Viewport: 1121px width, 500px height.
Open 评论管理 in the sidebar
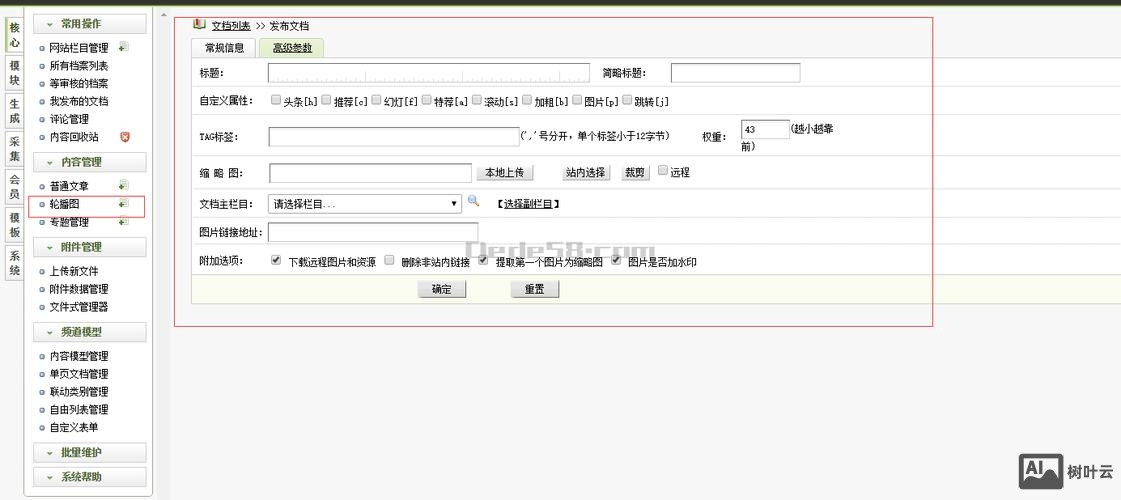coord(69,119)
